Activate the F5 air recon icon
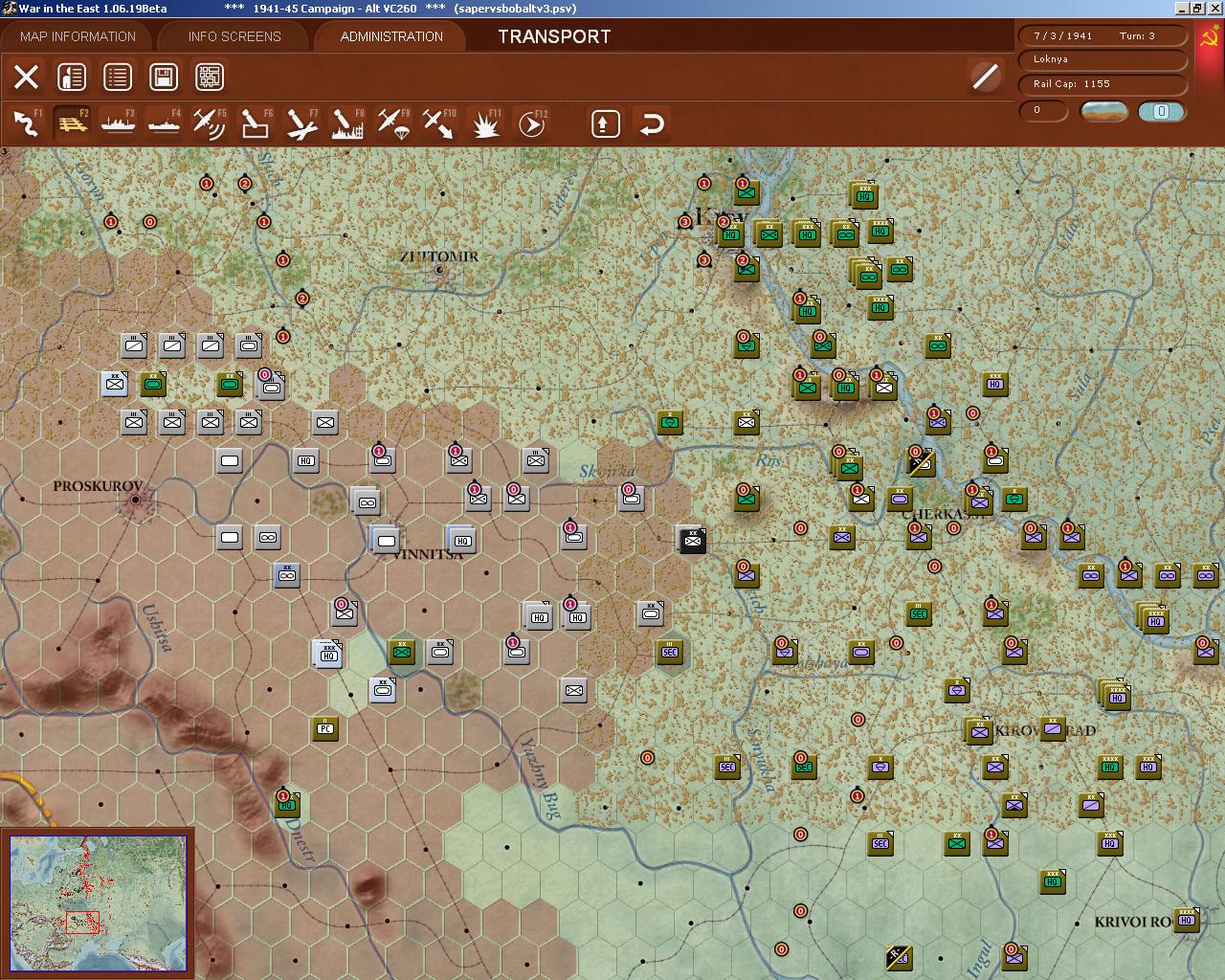The width and height of the screenshot is (1225, 980). pos(210,123)
